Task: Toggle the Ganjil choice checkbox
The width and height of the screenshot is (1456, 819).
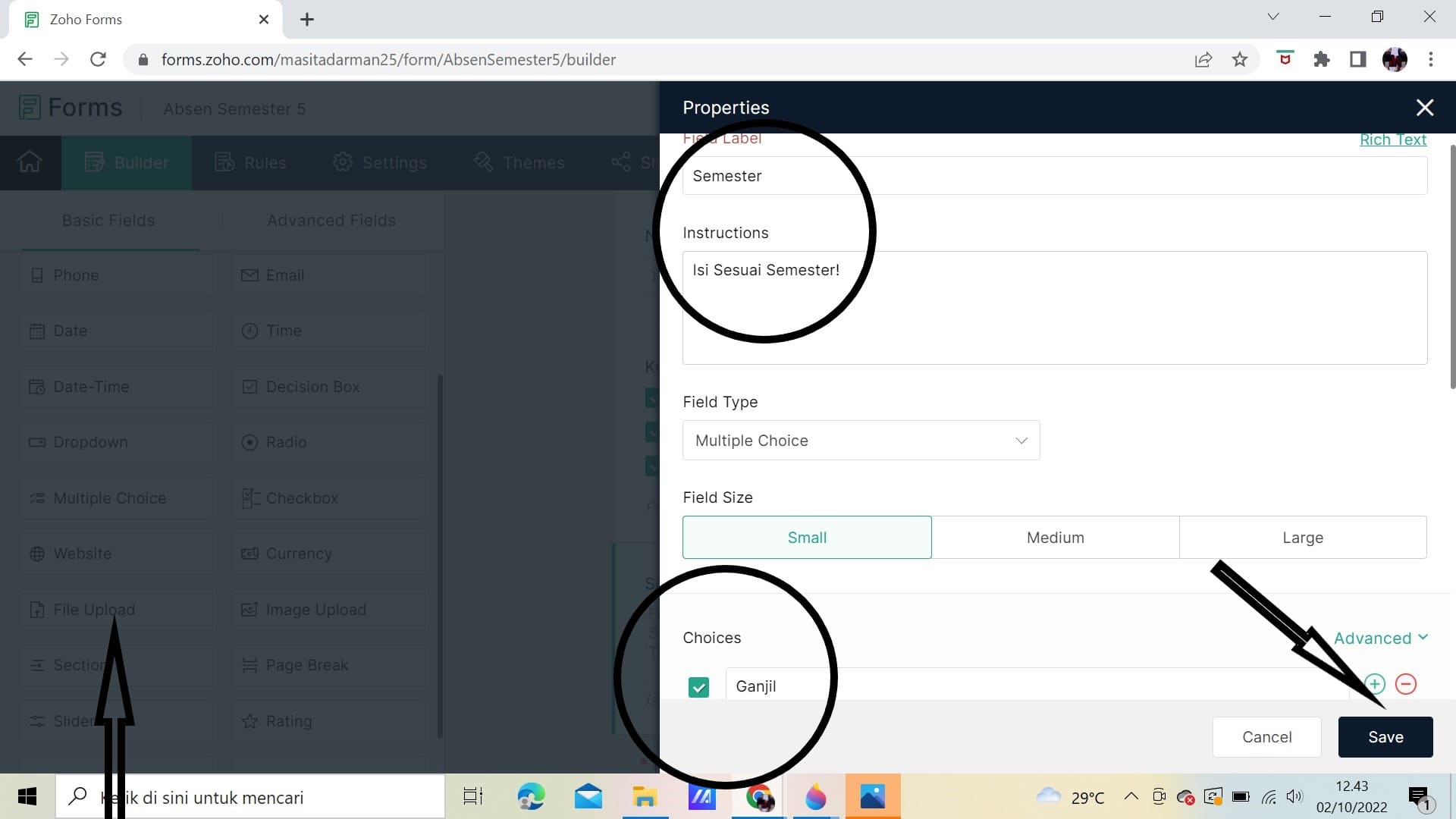Action: pos(698,687)
